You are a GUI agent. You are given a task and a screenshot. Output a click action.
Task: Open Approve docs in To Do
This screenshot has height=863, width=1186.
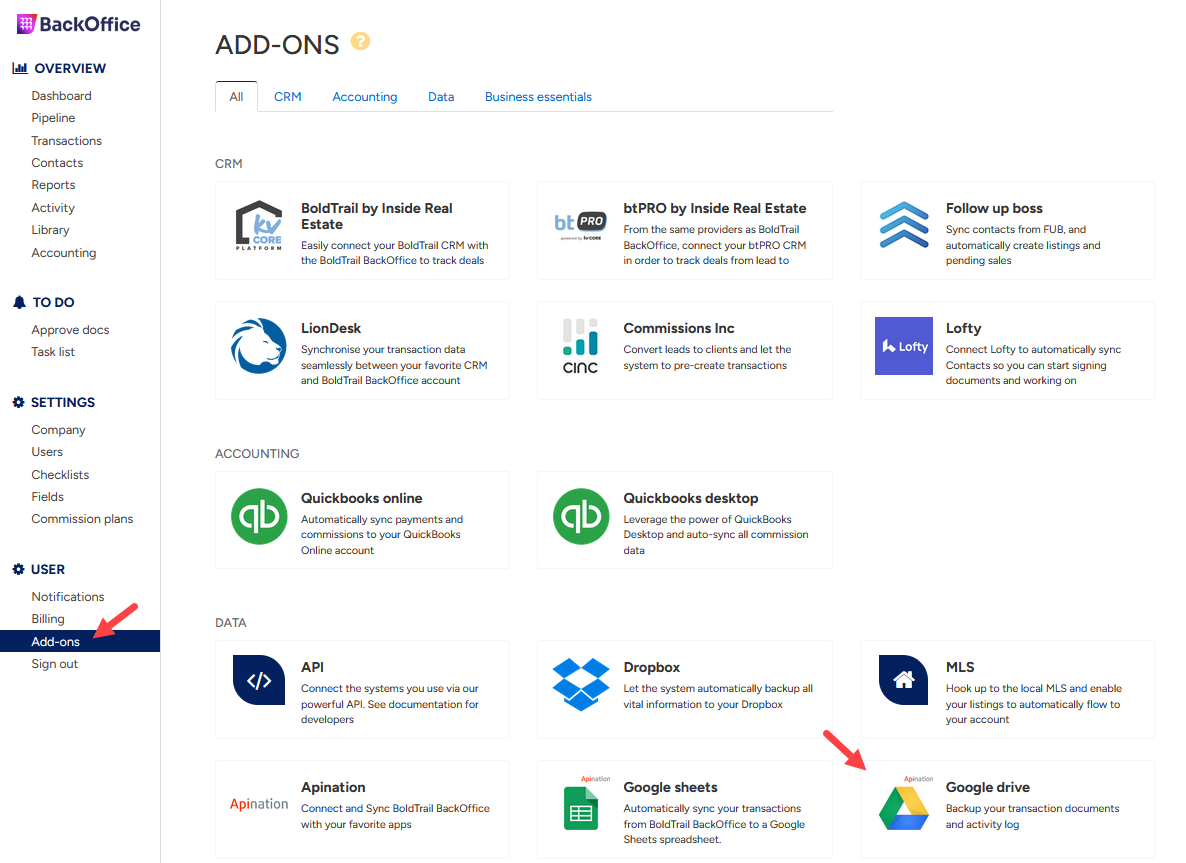70,330
